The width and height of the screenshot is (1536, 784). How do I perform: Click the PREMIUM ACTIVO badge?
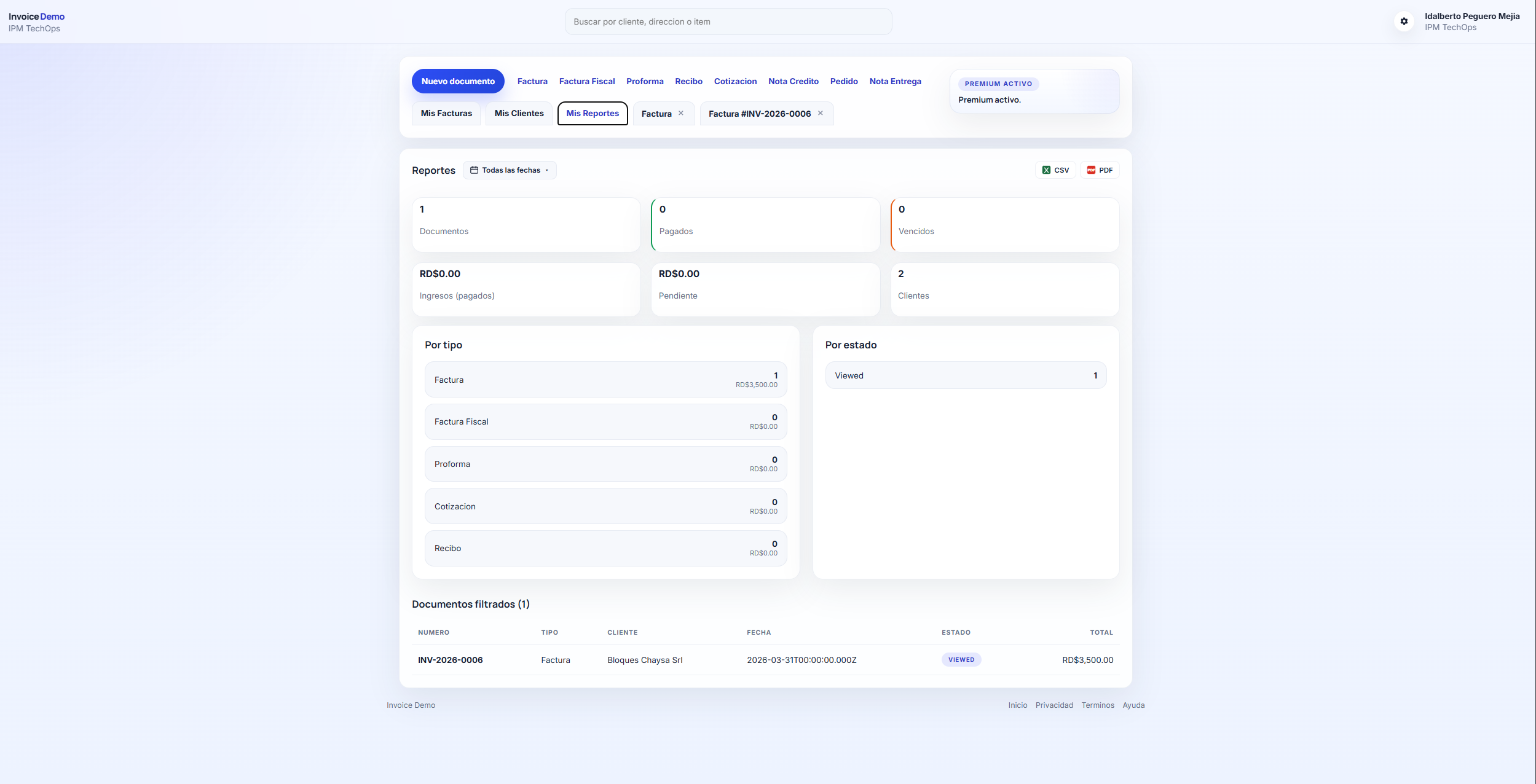pos(997,84)
